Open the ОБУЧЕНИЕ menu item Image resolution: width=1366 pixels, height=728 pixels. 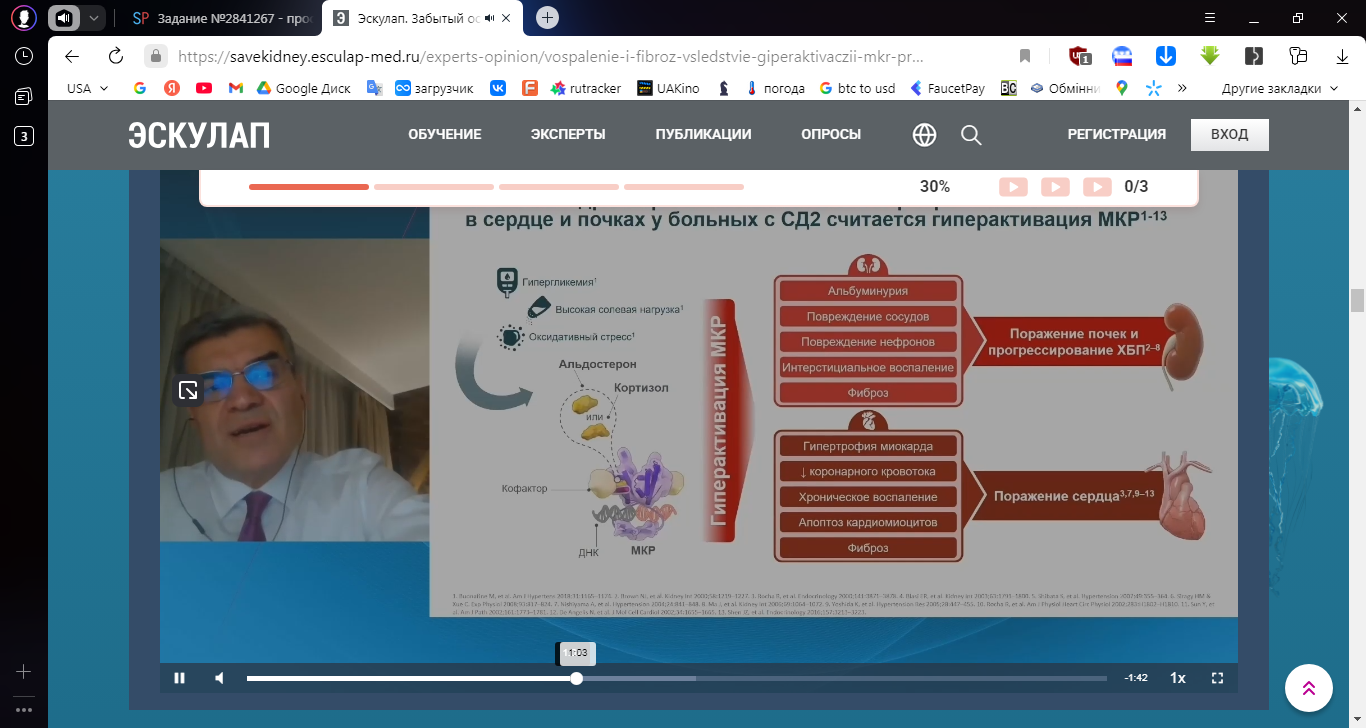(x=445, y=135)
